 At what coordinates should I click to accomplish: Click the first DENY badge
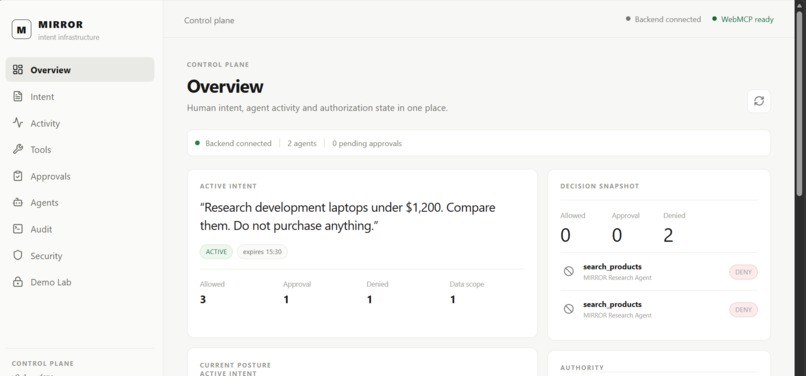(x=743, y=272)
